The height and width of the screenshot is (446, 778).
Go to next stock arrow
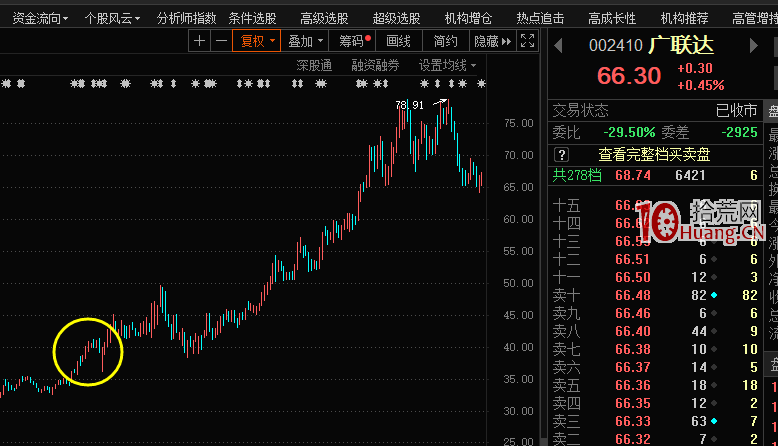754,46
